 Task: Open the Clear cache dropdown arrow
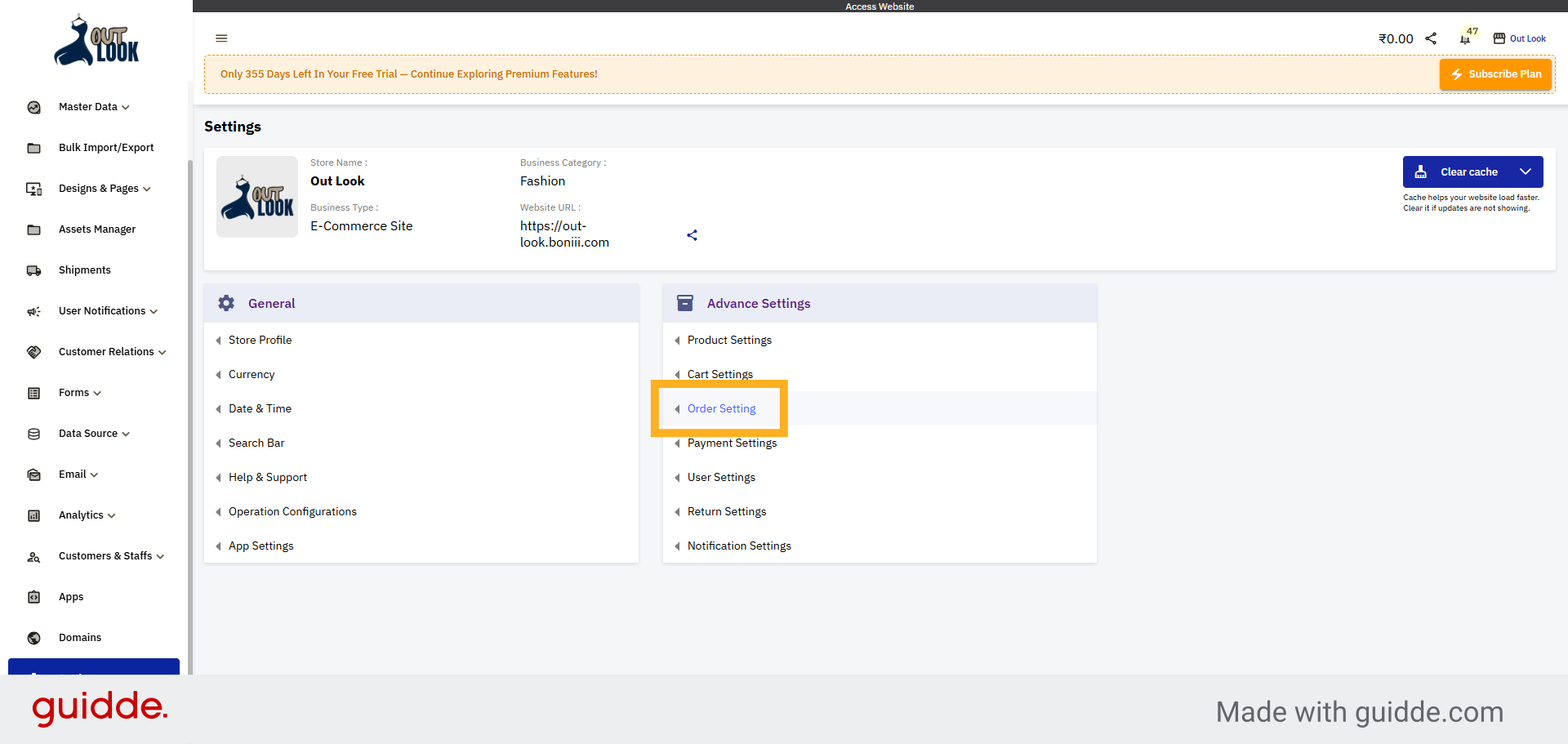(1526, 172)
